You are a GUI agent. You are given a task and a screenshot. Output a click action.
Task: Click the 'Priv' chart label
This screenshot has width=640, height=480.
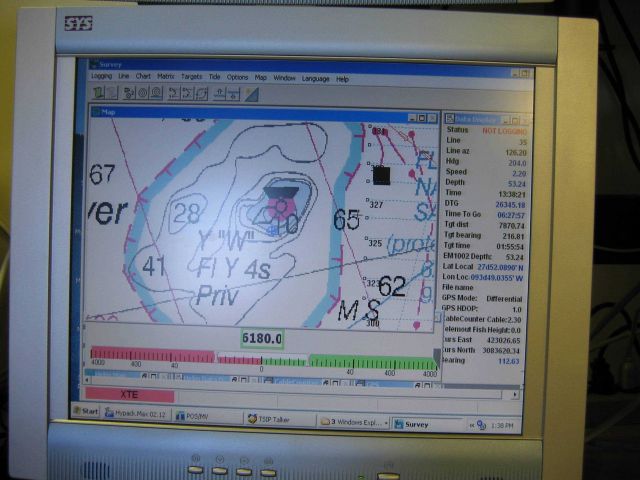click(x=217, y=296)
